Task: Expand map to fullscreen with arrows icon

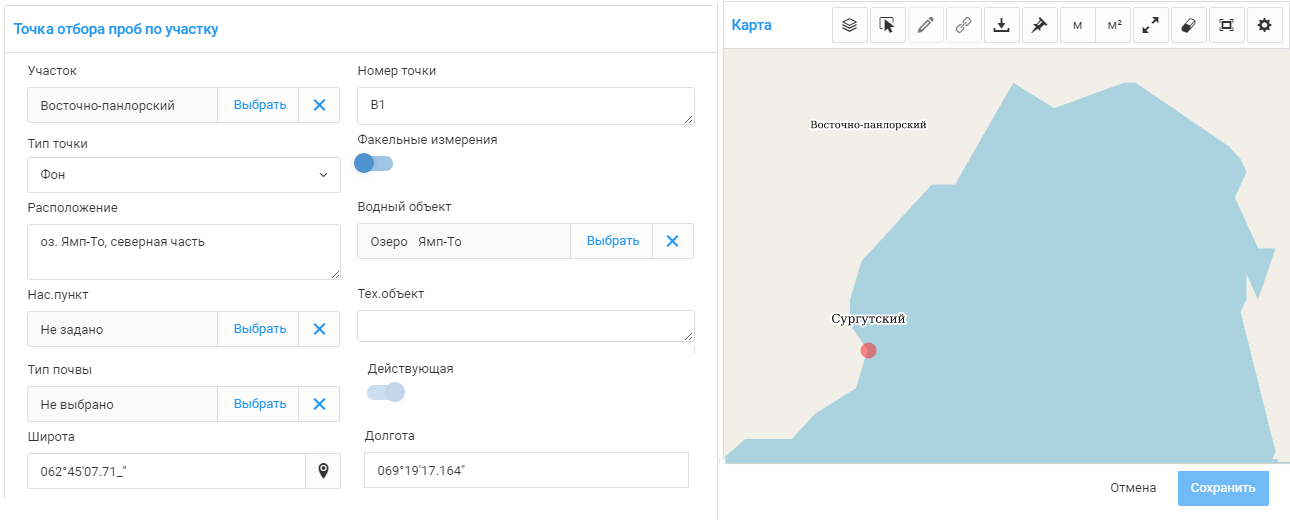Action: (x=1151, y=26)
